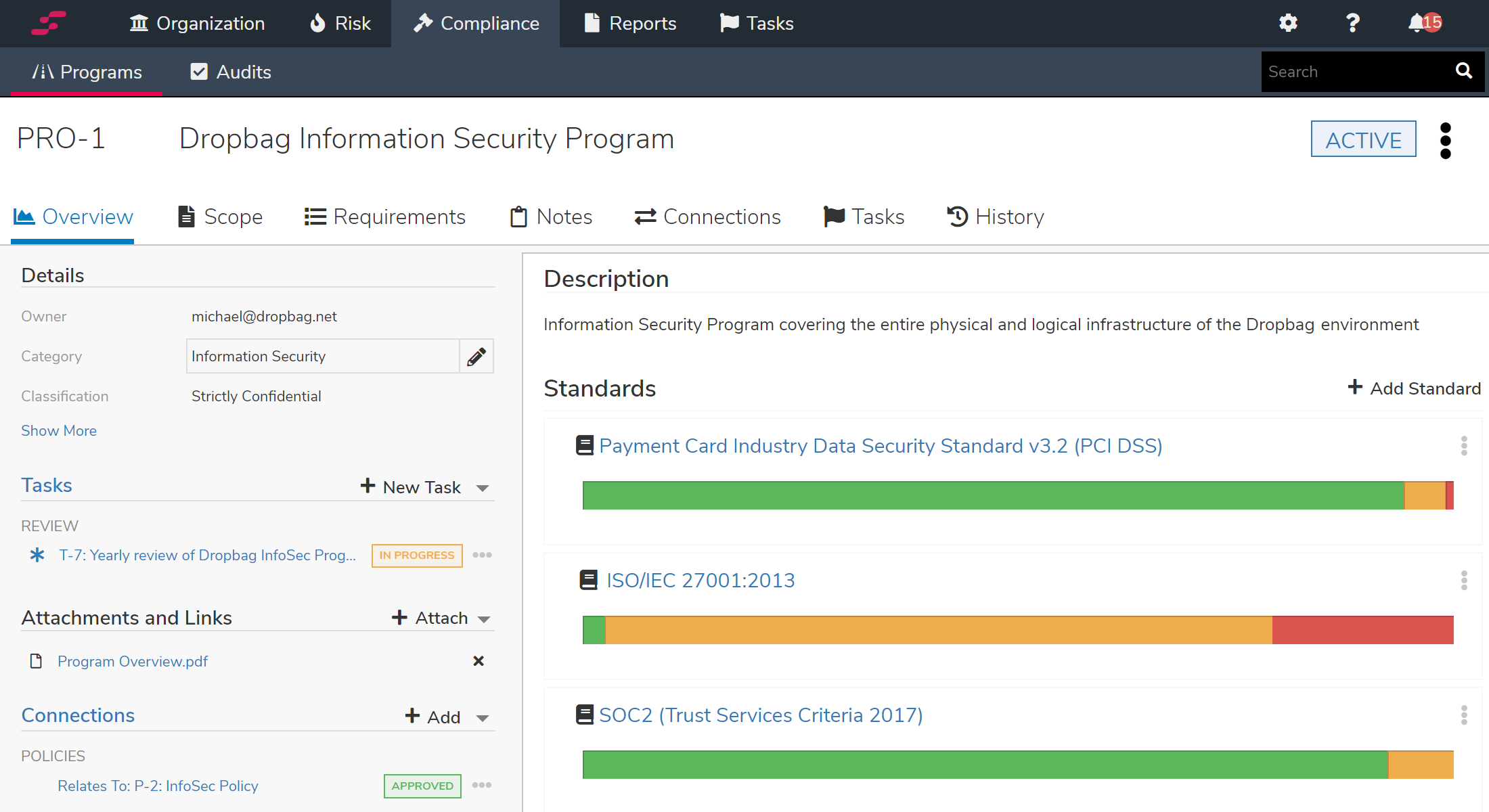Screen dimensions: 1489x812
Task: Open program three-dot kebab menu
Action: click(x=1445, y=140)
